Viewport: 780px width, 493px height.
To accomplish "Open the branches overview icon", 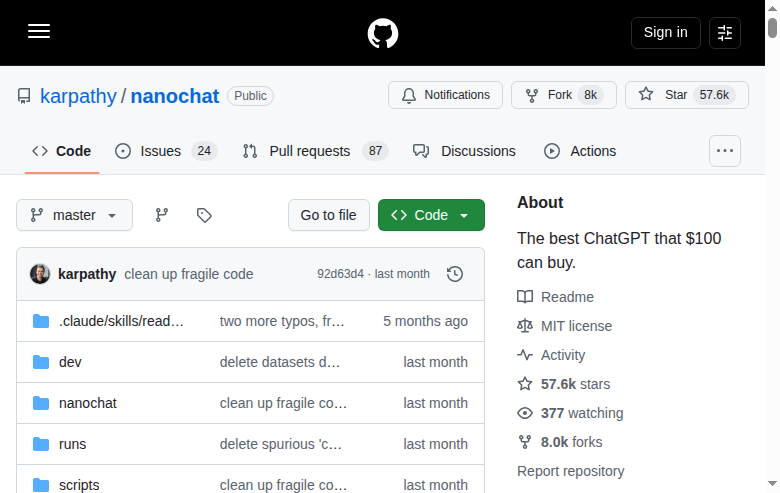I will click(x=162, y=215).
